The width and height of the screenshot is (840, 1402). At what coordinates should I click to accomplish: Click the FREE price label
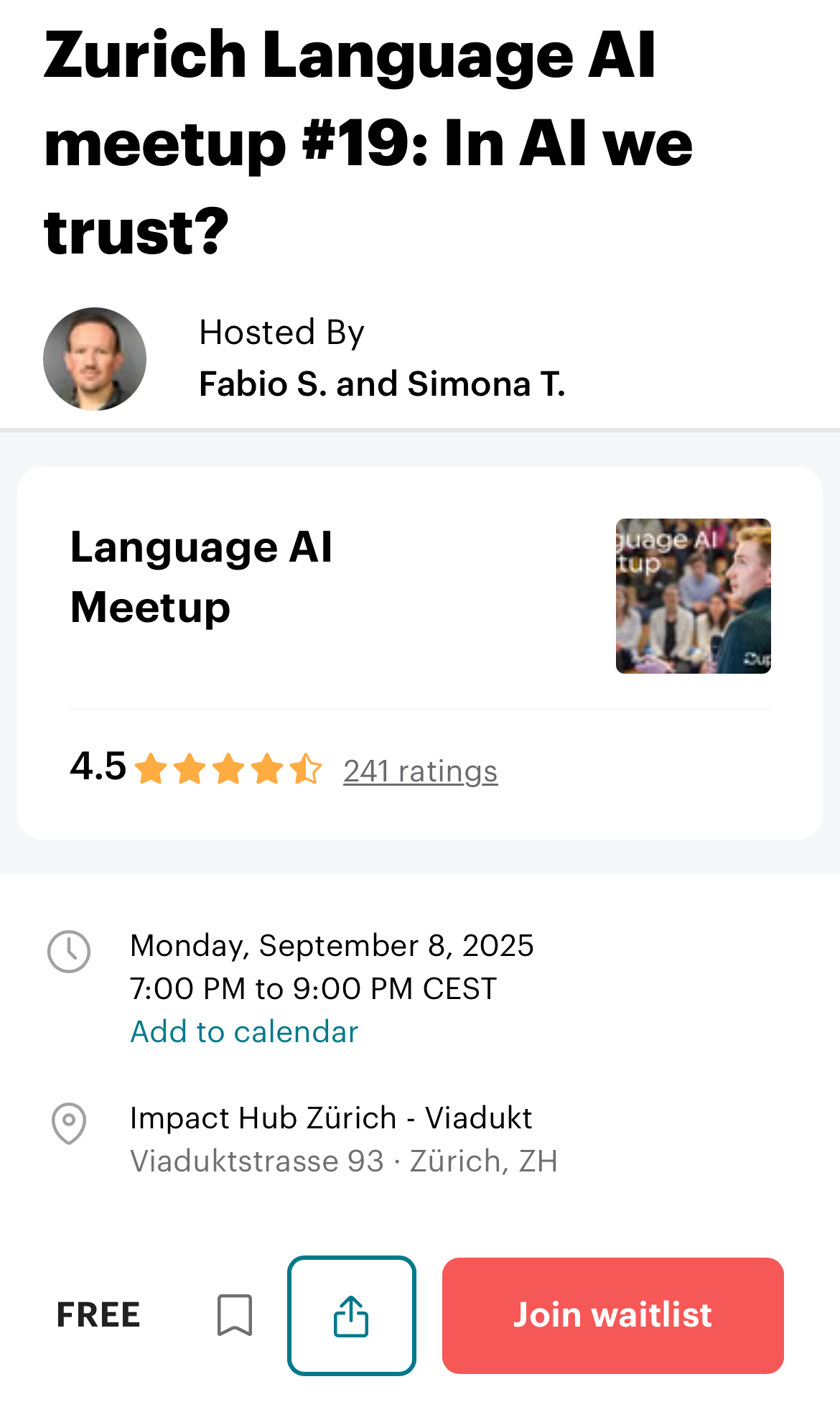[98, 1315]
